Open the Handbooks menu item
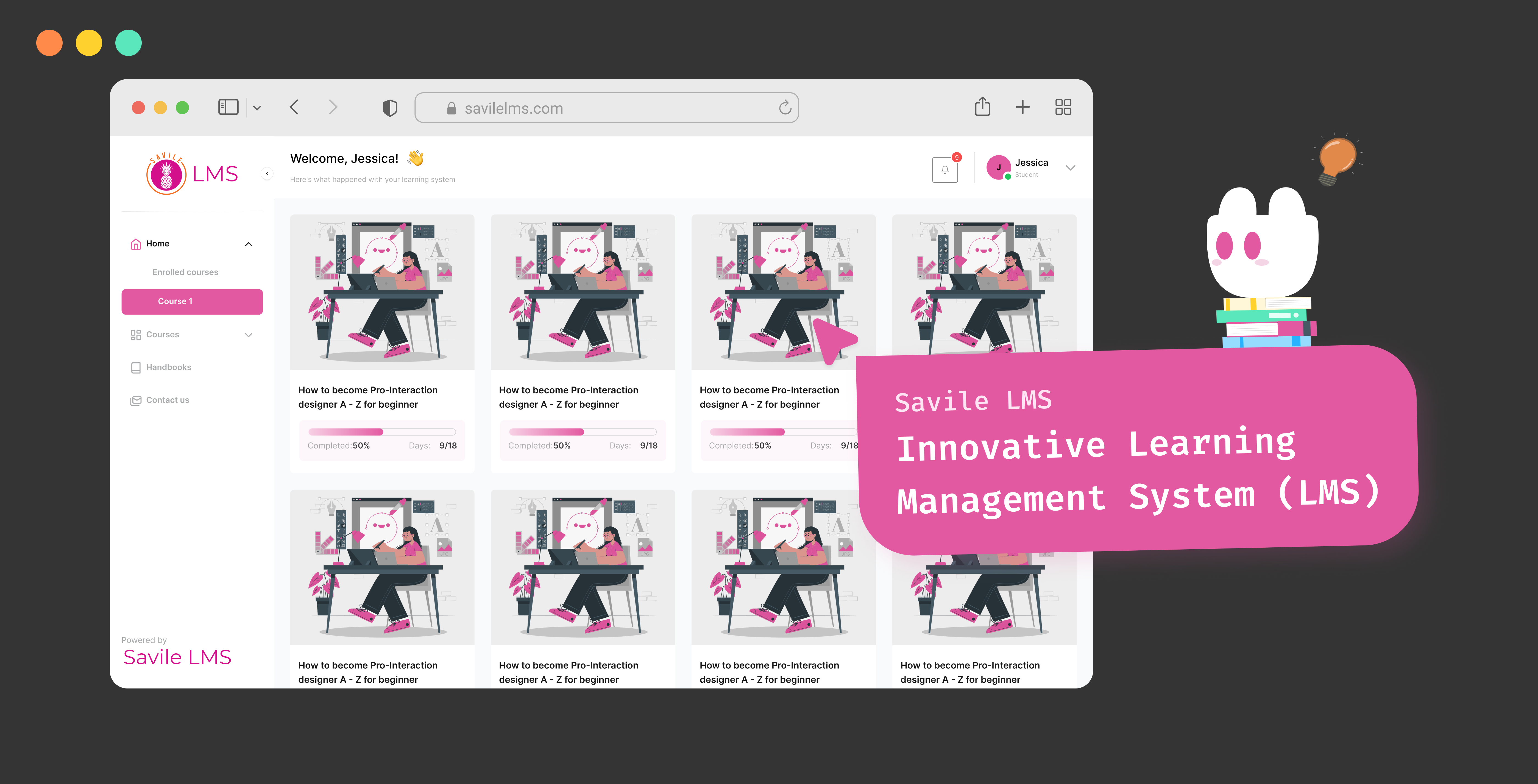This screenshot has height=784, width=1538. coord(192,368)
